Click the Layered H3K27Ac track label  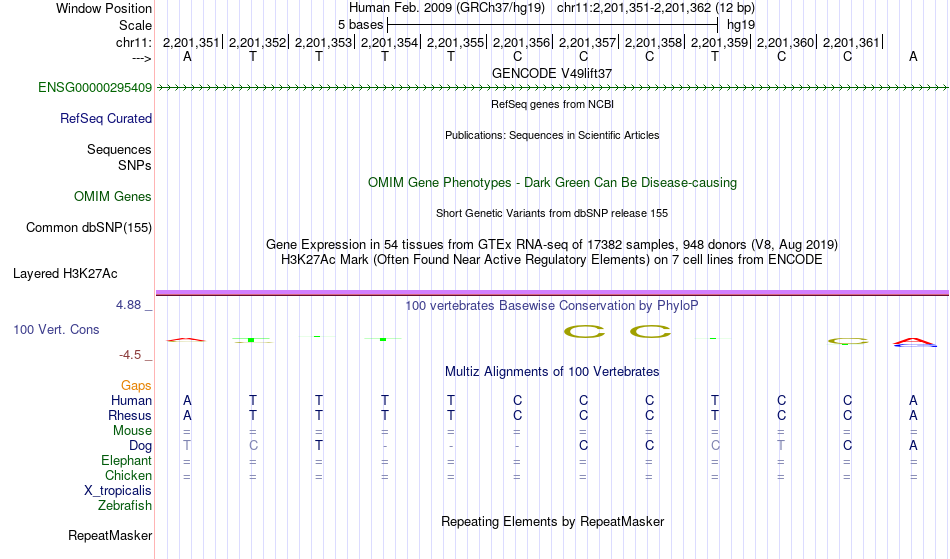coord(65,274)
